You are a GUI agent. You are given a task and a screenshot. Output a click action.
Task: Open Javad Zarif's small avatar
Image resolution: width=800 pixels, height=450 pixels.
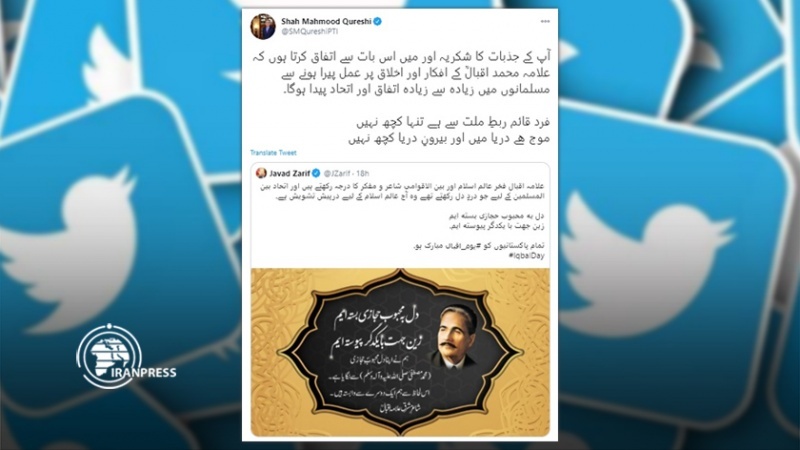[261, 173]
